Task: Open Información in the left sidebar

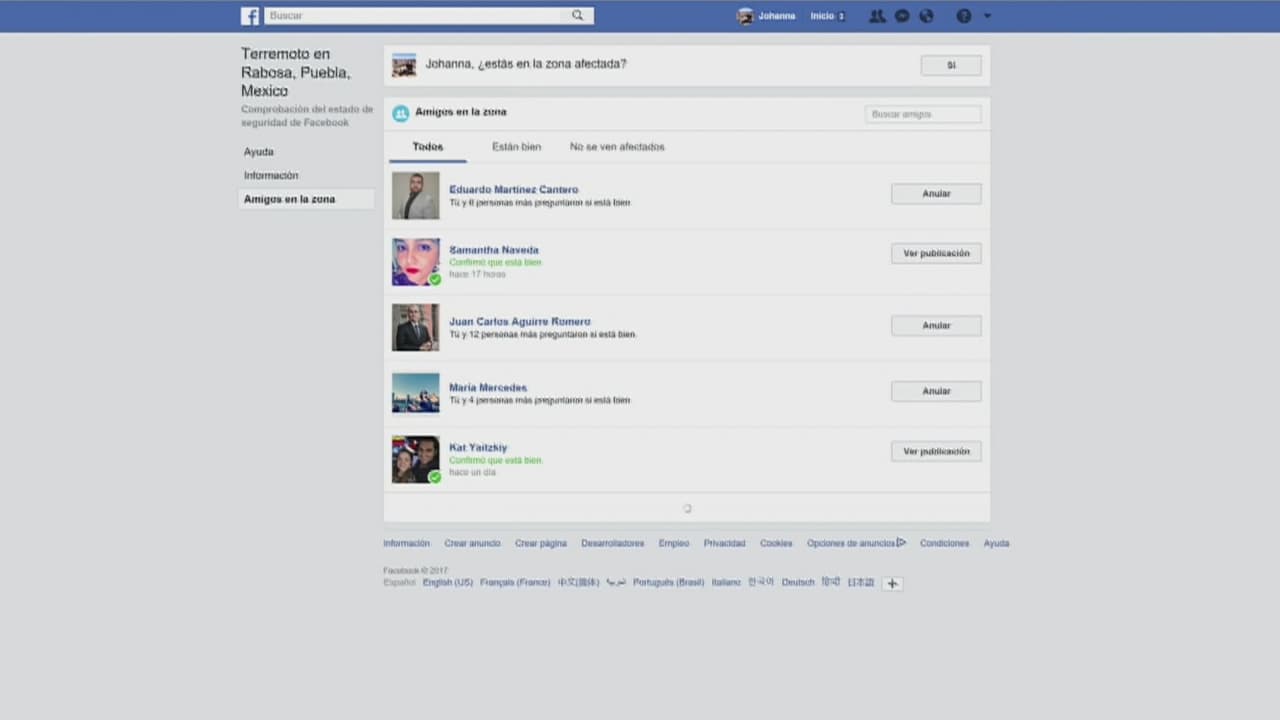Action: (271, 176)
